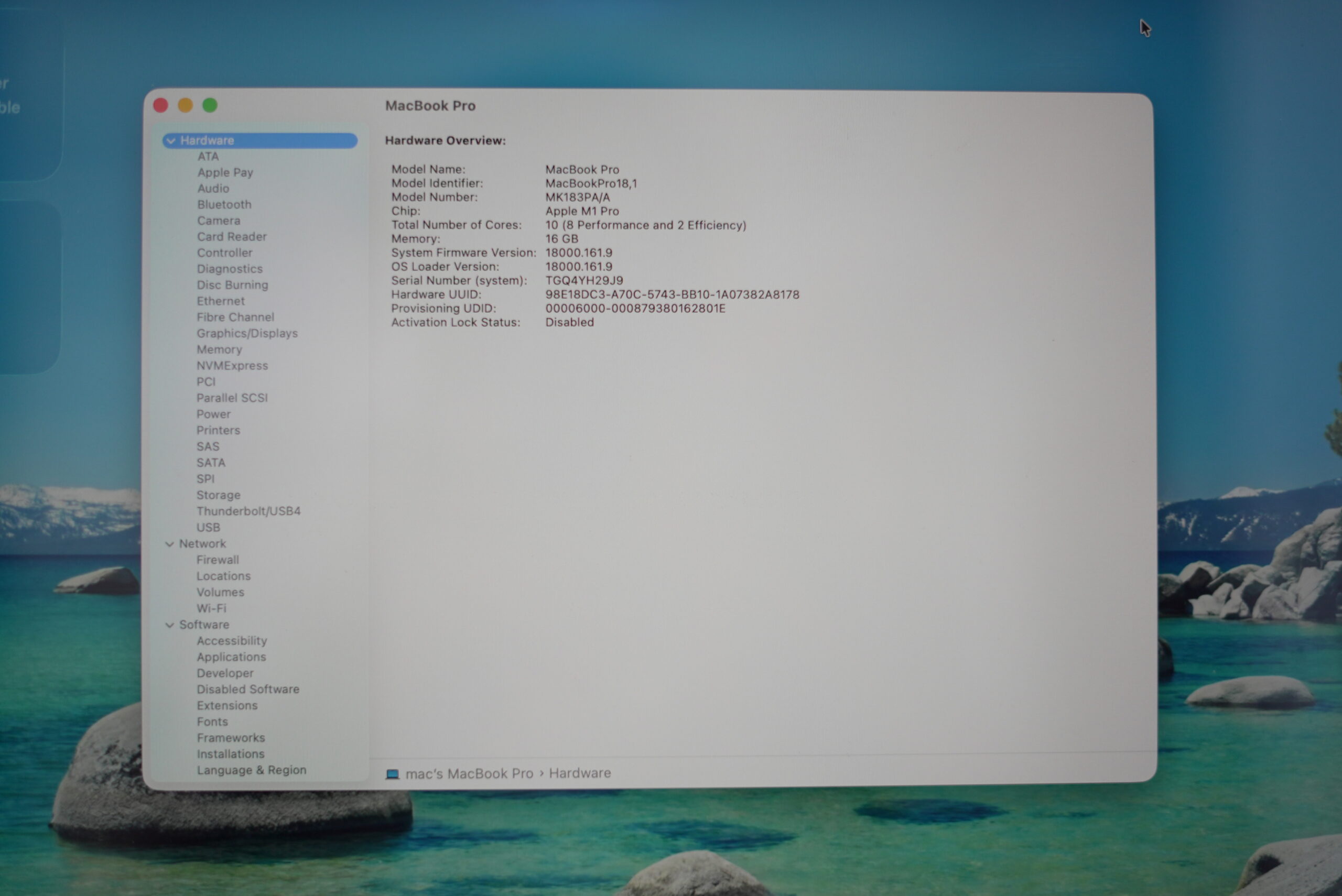This screenshot has width=1342, height=896.
Task: Click mac's MacBook Pro in path bar
Action: [x=469, y=774]
